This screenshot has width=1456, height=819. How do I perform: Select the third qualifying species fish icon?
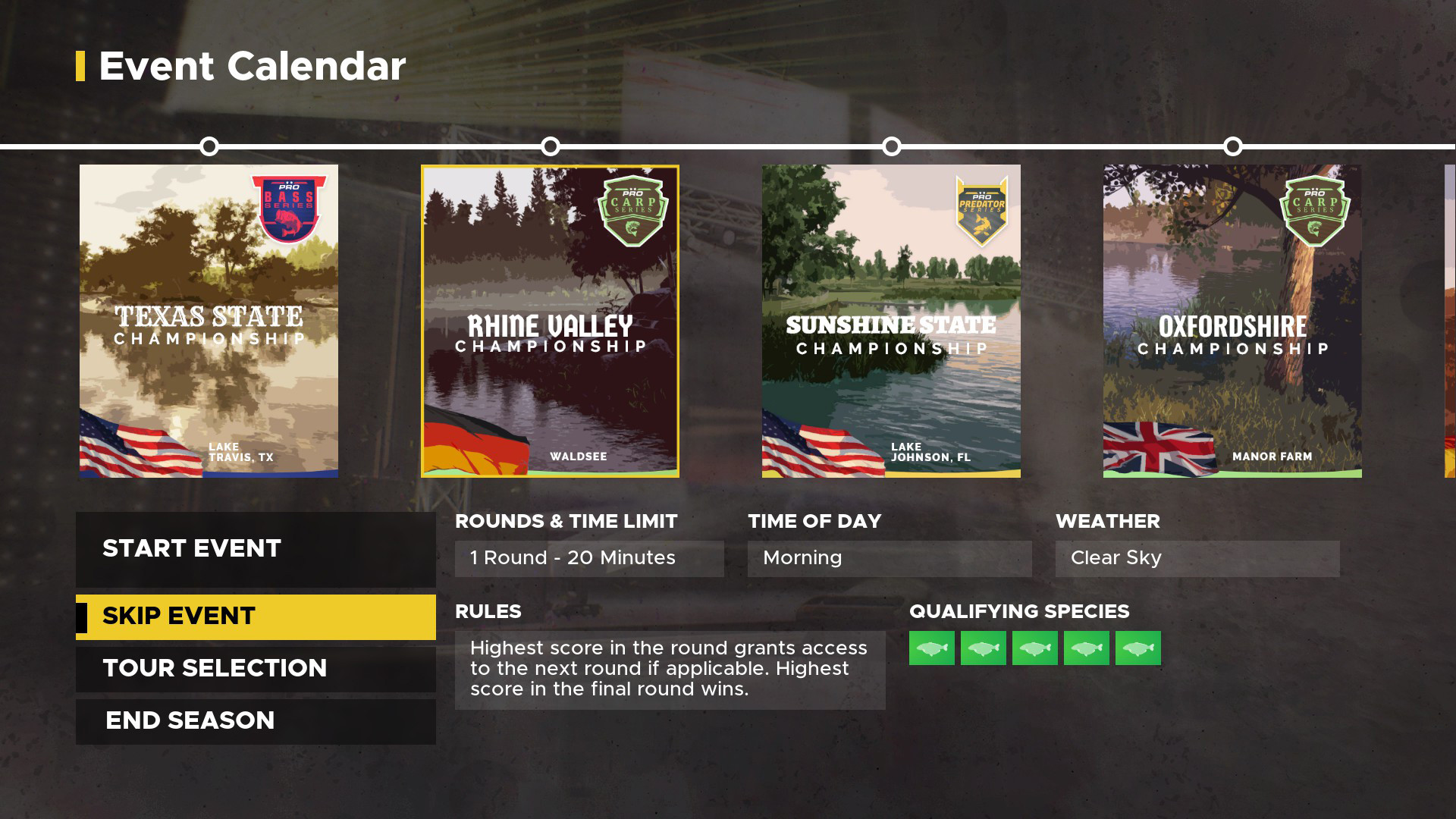(x=1035, y=649)
